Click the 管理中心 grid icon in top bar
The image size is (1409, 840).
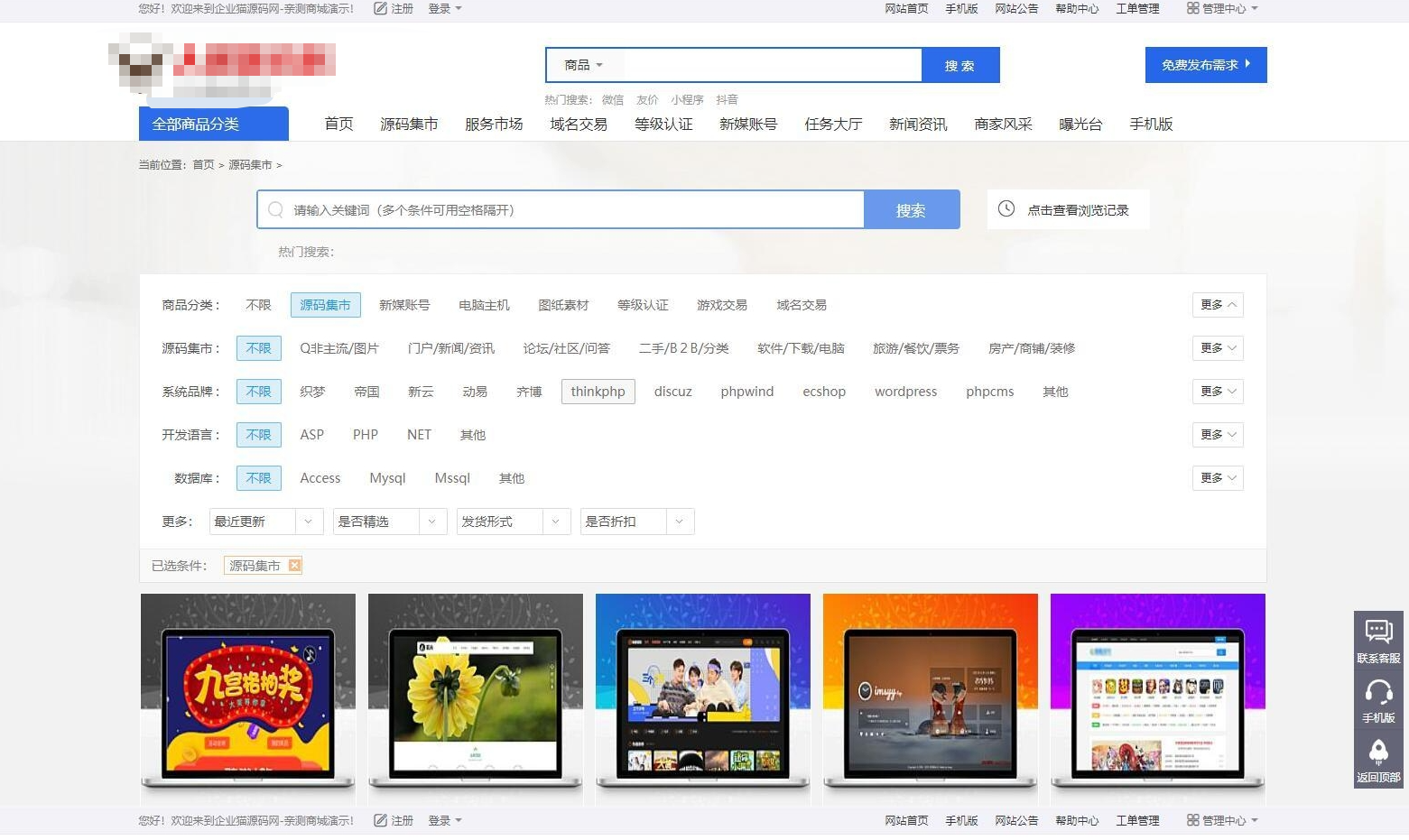click(1192, 8)
